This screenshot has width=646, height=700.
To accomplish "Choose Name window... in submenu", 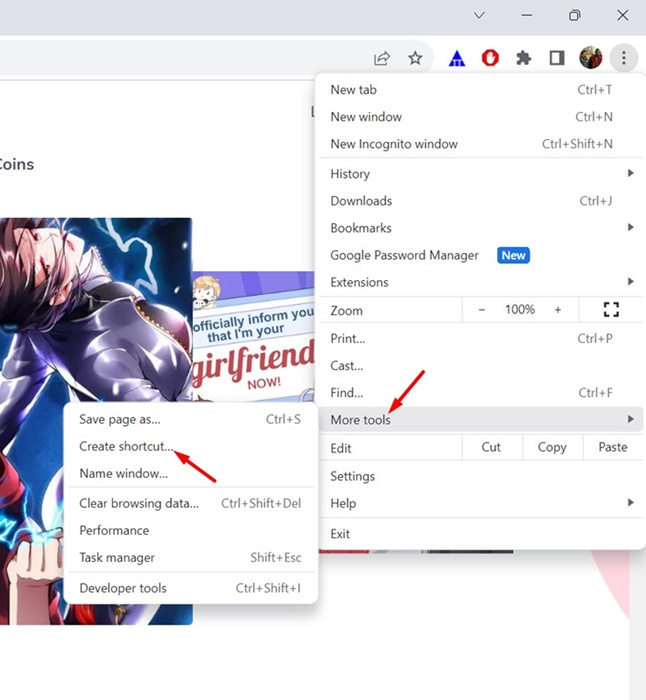I will pos(191,473).
